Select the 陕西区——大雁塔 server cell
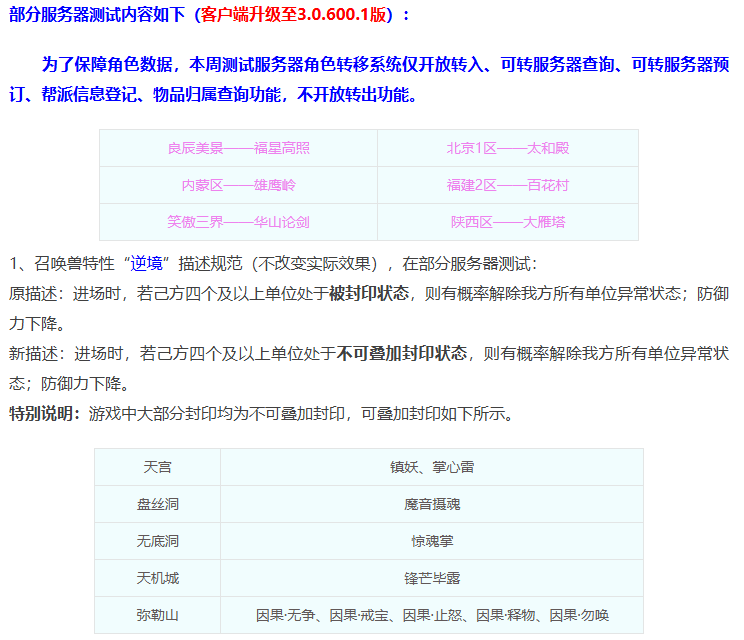The image size is (744, 640). click(x=507, y=222)
